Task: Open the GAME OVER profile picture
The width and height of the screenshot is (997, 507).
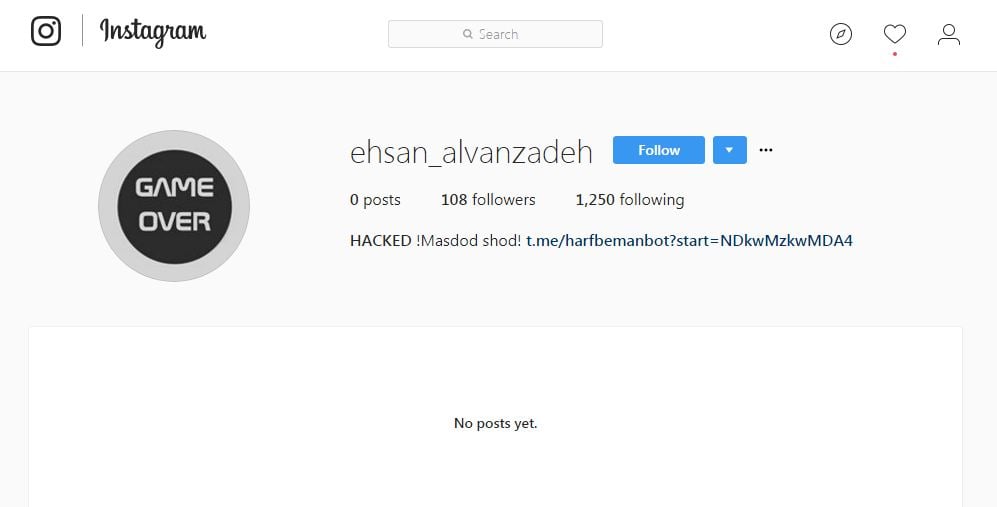Action: pyautogui.click(x=174, y=206)
